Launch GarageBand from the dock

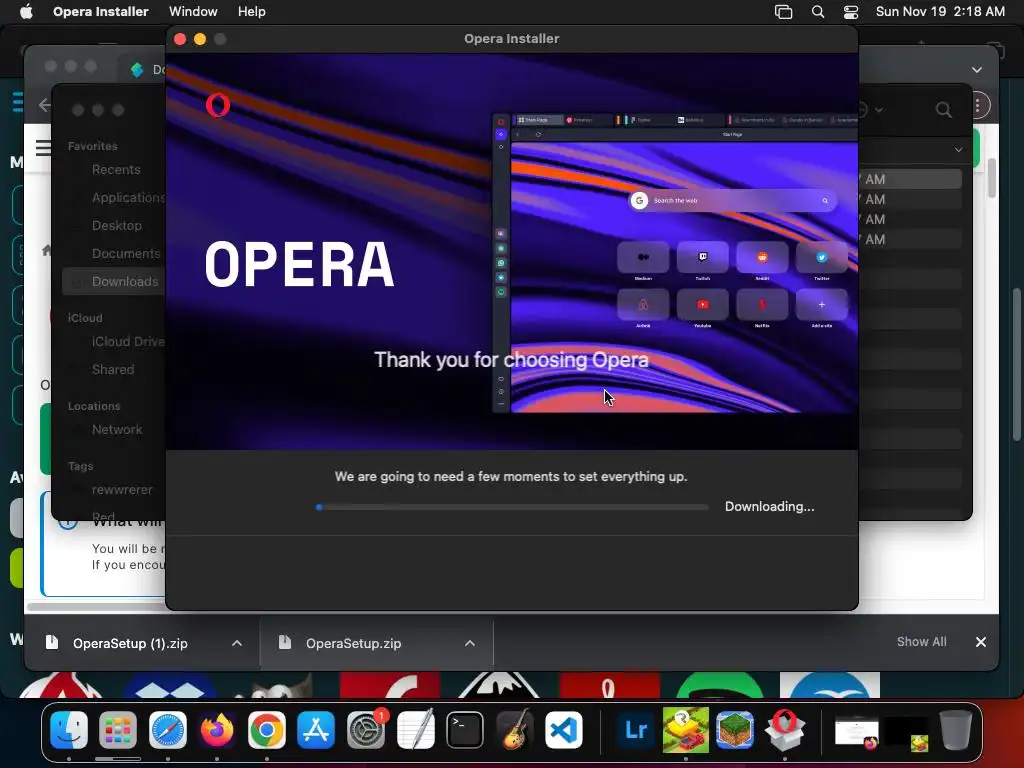click(x=514, y=729)
